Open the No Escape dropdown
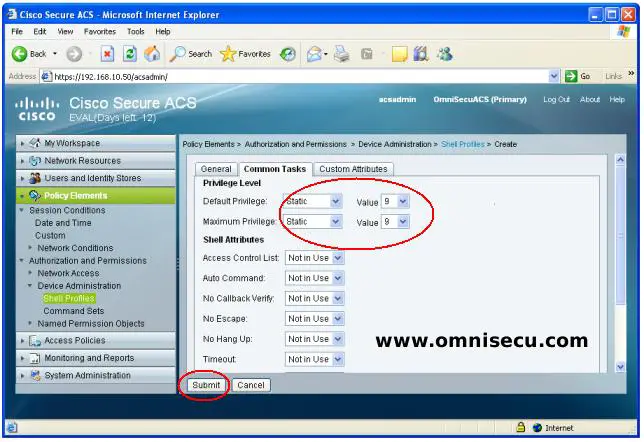The height and width of the screenshot is (442, 644). tap(314, 319)
